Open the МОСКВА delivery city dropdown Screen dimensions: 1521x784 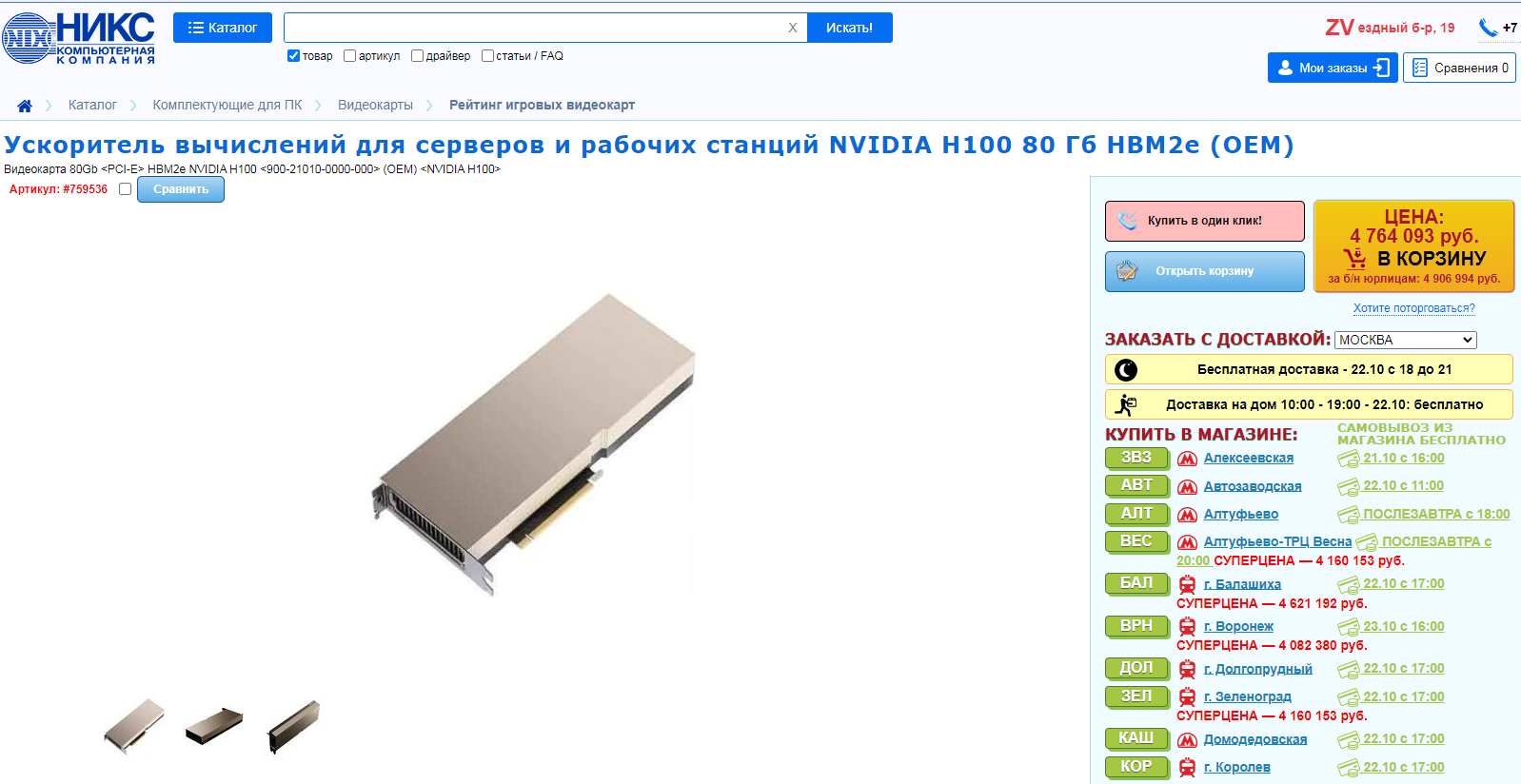(1405, 340)
